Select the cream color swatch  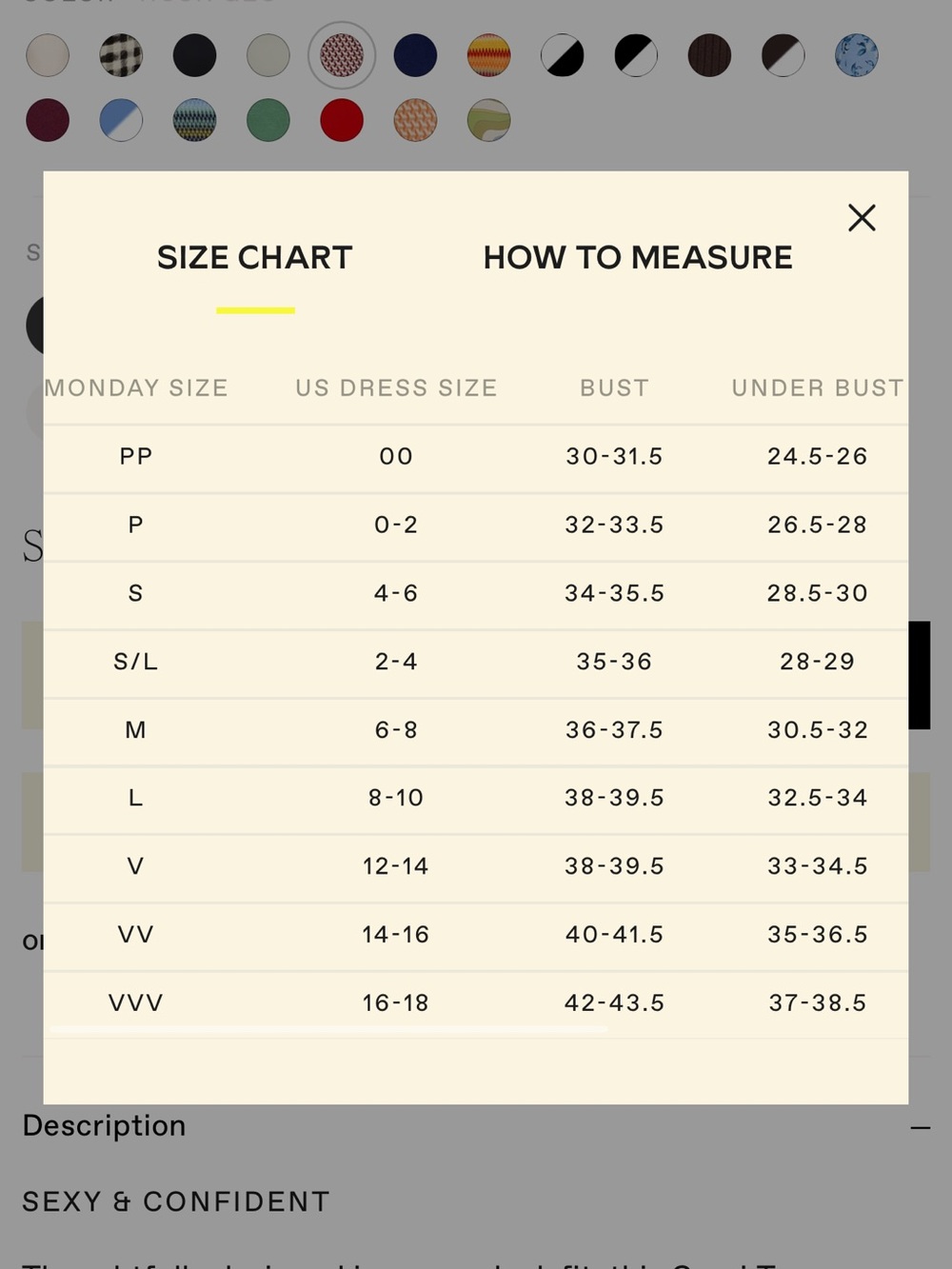pos(48,55)
